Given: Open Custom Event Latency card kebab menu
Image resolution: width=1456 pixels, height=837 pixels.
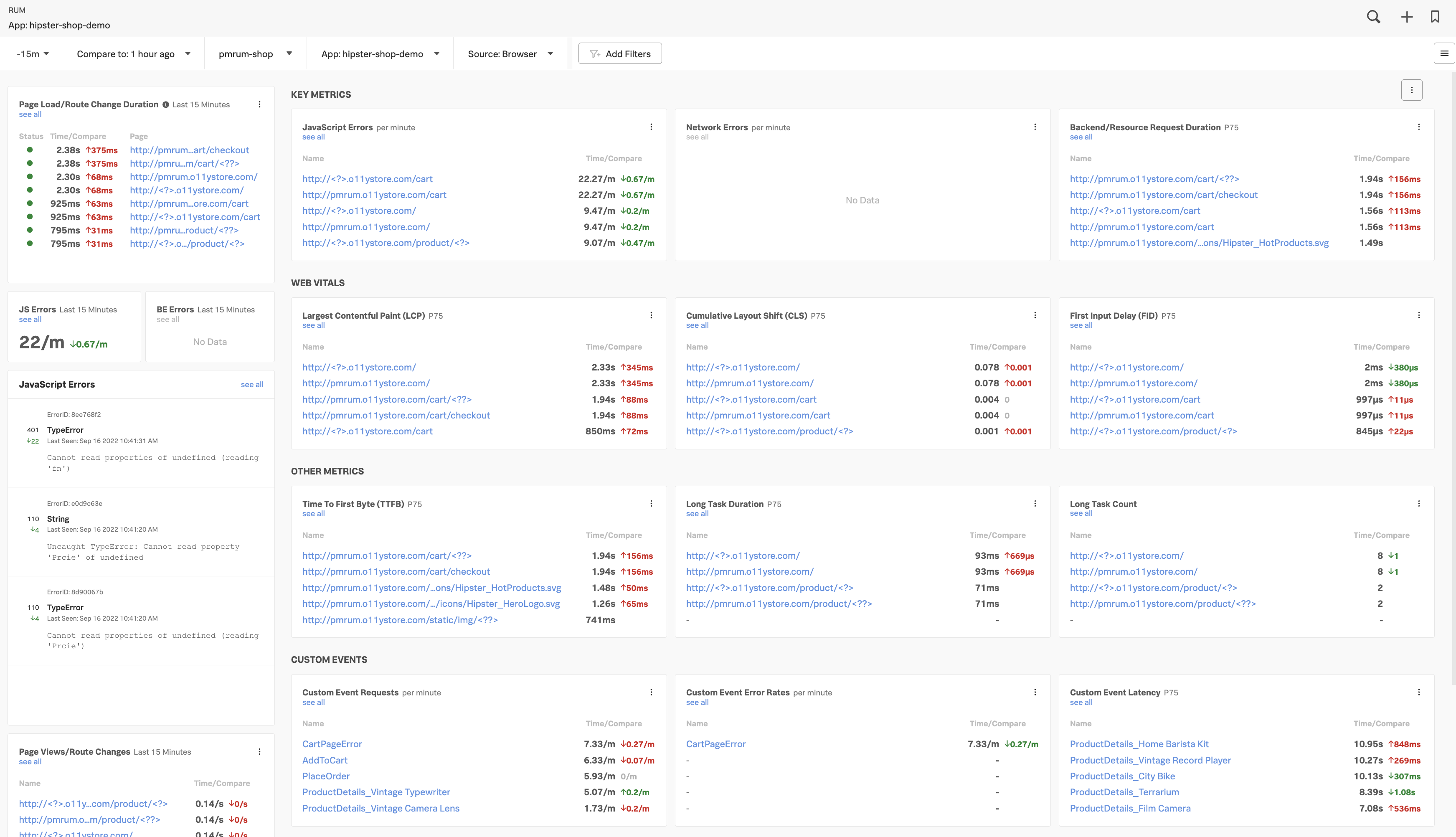Looking at the screenshot, I should (1419, 692).
